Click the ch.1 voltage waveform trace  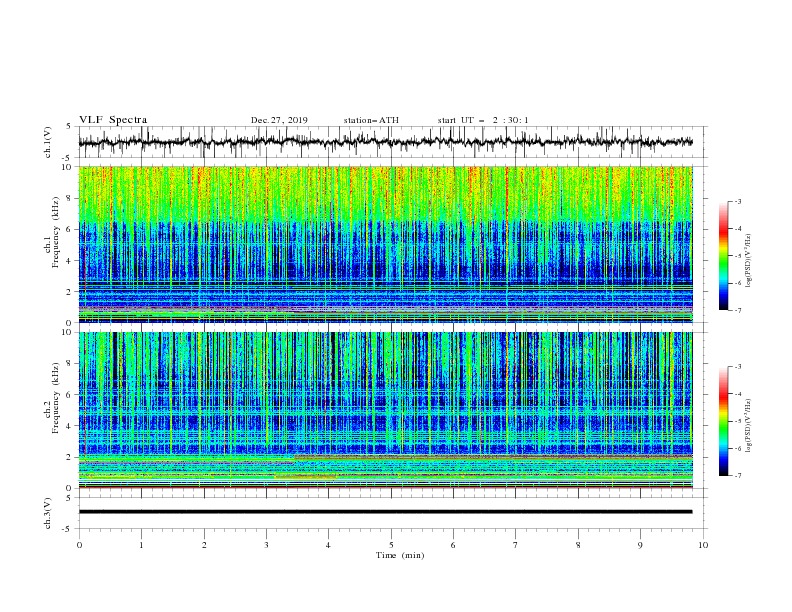[x=385, y=142]
